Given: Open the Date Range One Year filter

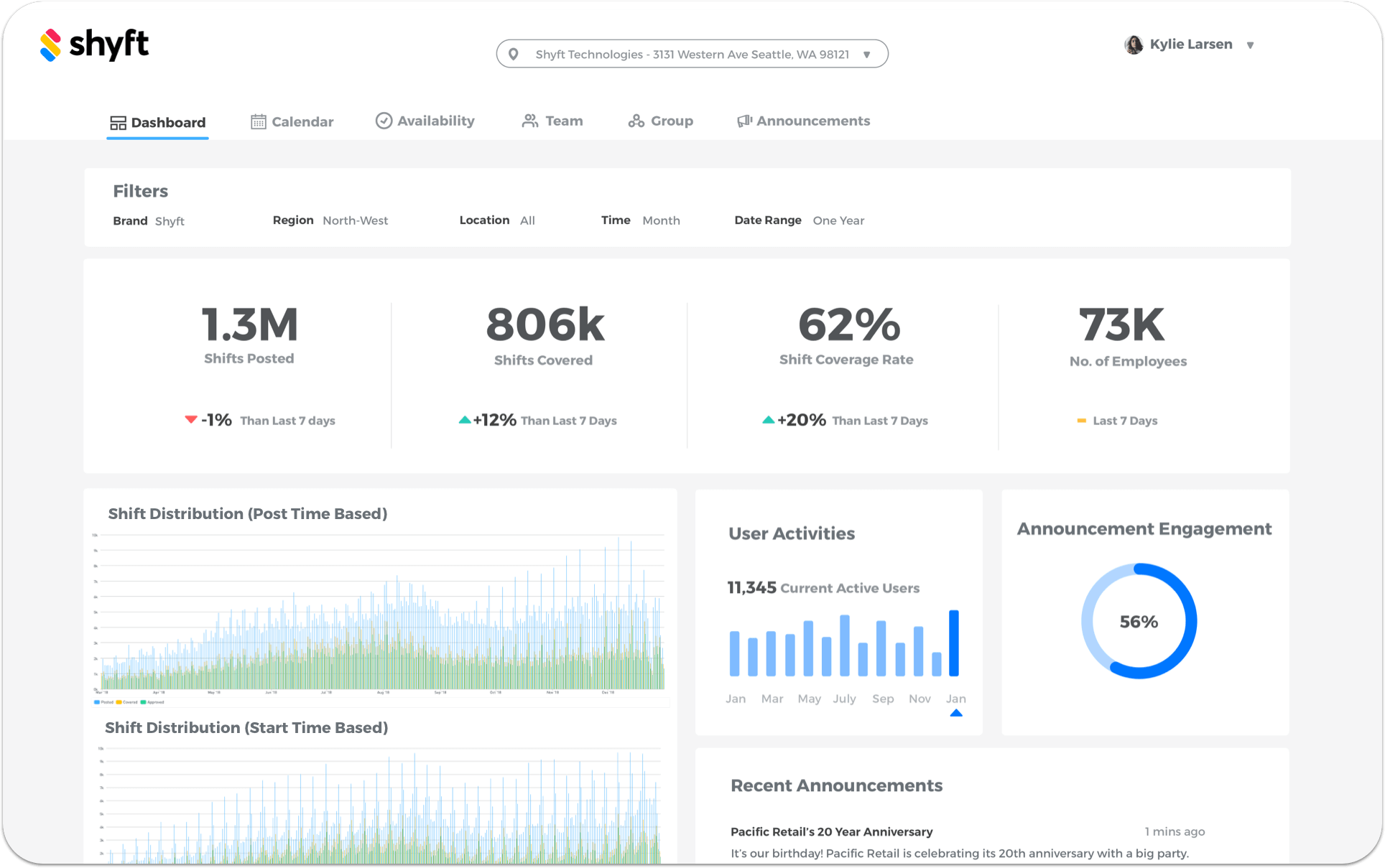Looking at the screenshot, I should (x=838, y=220).
